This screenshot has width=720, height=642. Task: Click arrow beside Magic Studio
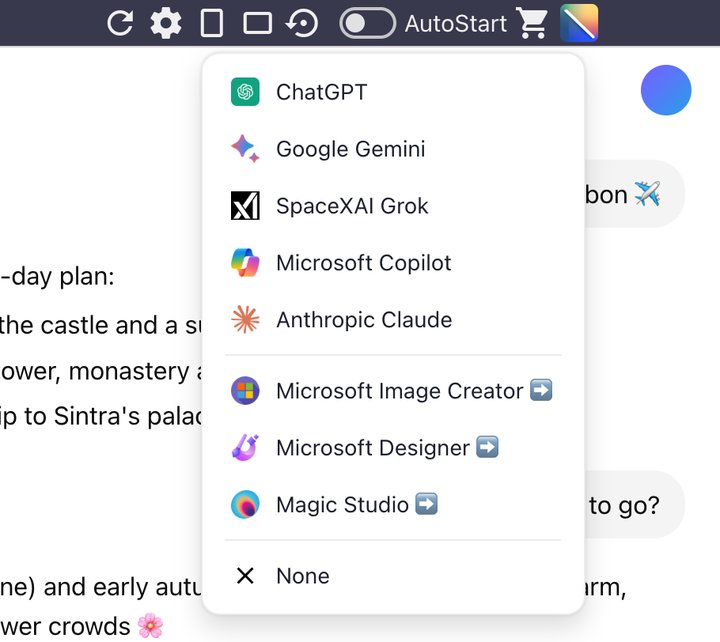(x=427, y=504)
